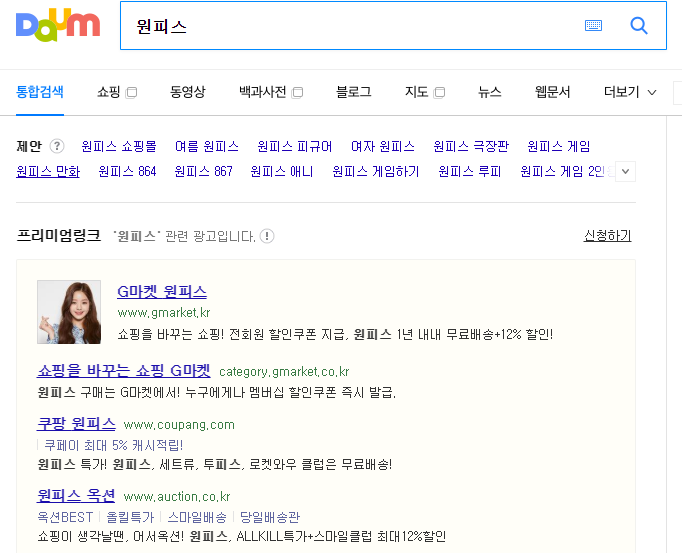Image resolution: width=682 pixels, height=553 pixels.
Task: Click the 프리미엄링크 section heading
Action: click(x=59, y=236)
